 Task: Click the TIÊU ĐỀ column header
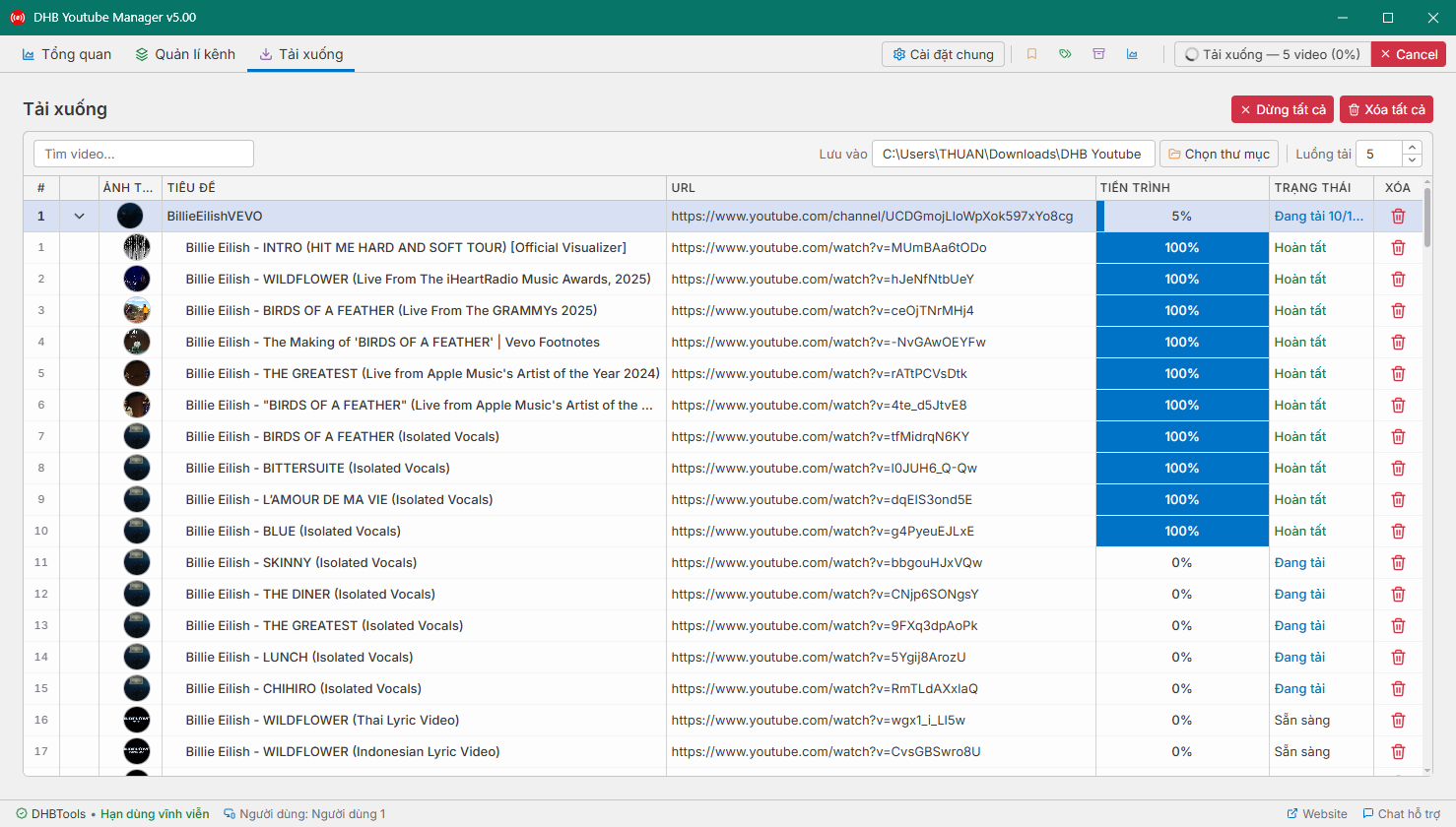[414, 187]
